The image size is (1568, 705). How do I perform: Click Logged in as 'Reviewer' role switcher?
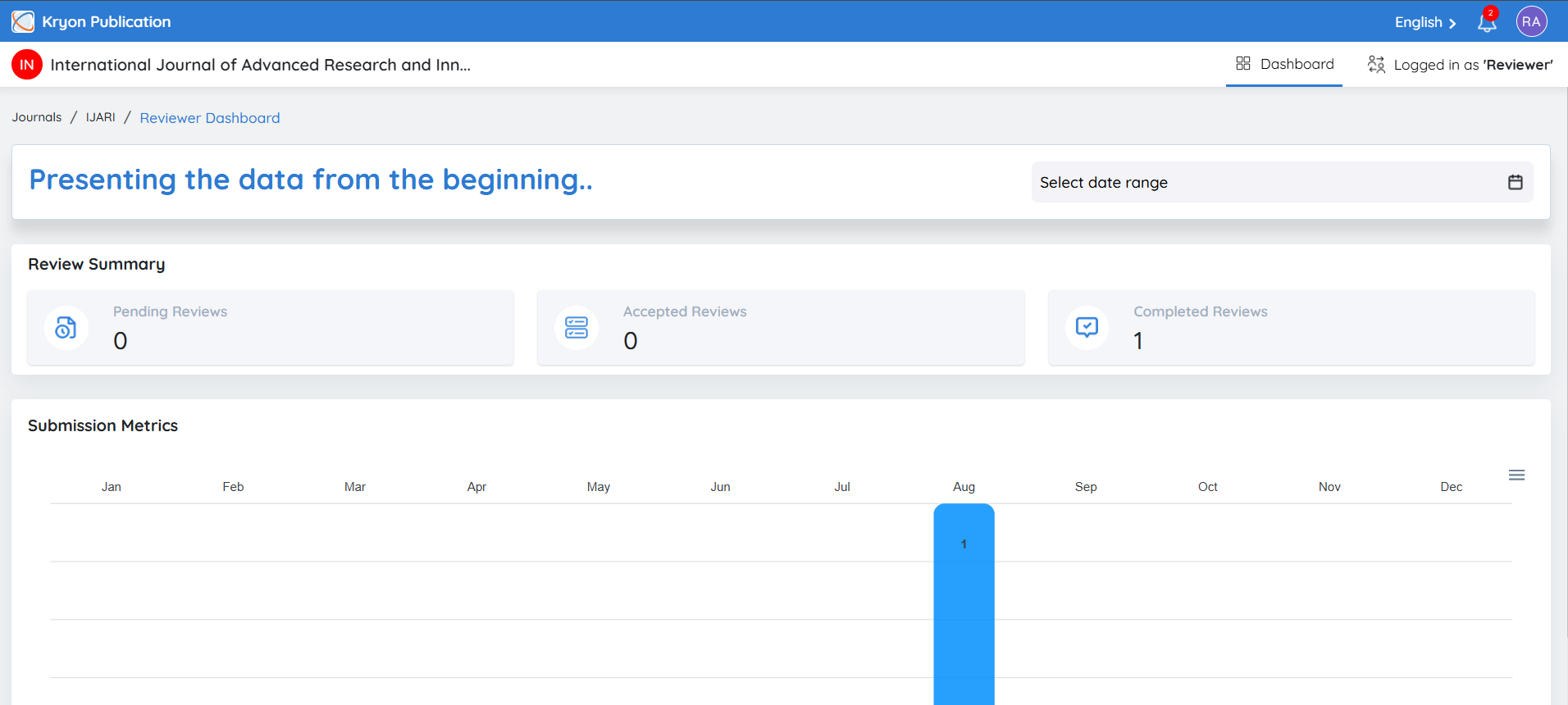click(x=1460, y=64)
